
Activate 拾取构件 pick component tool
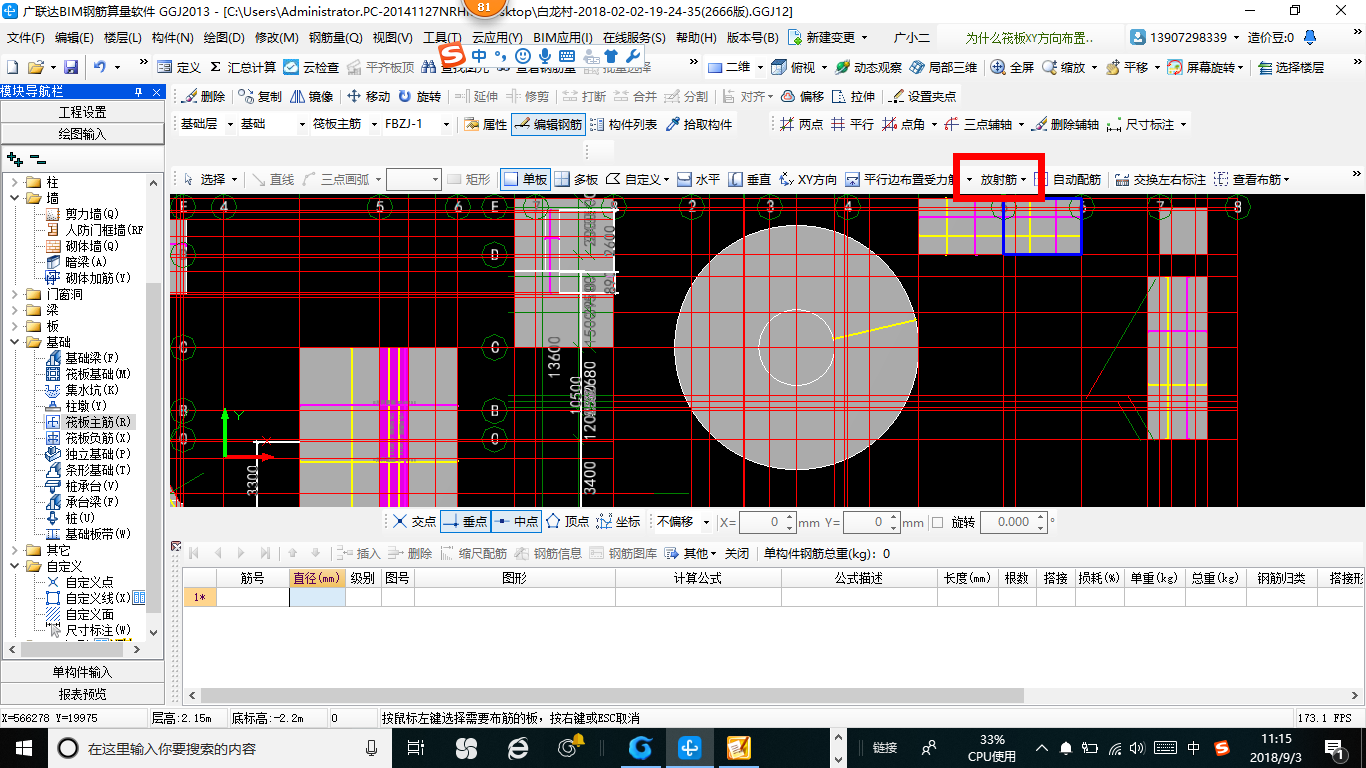coord(698,125)
